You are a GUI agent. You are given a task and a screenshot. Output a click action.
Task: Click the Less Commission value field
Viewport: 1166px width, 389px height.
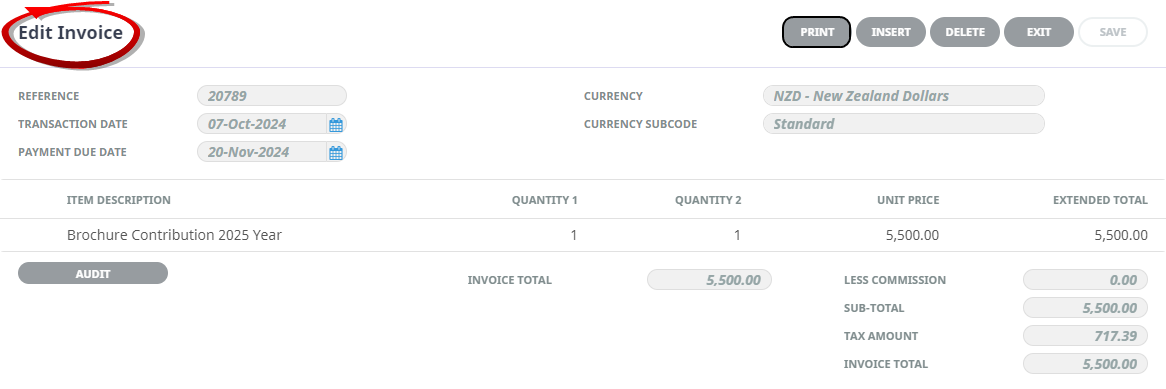(1085, 280)
